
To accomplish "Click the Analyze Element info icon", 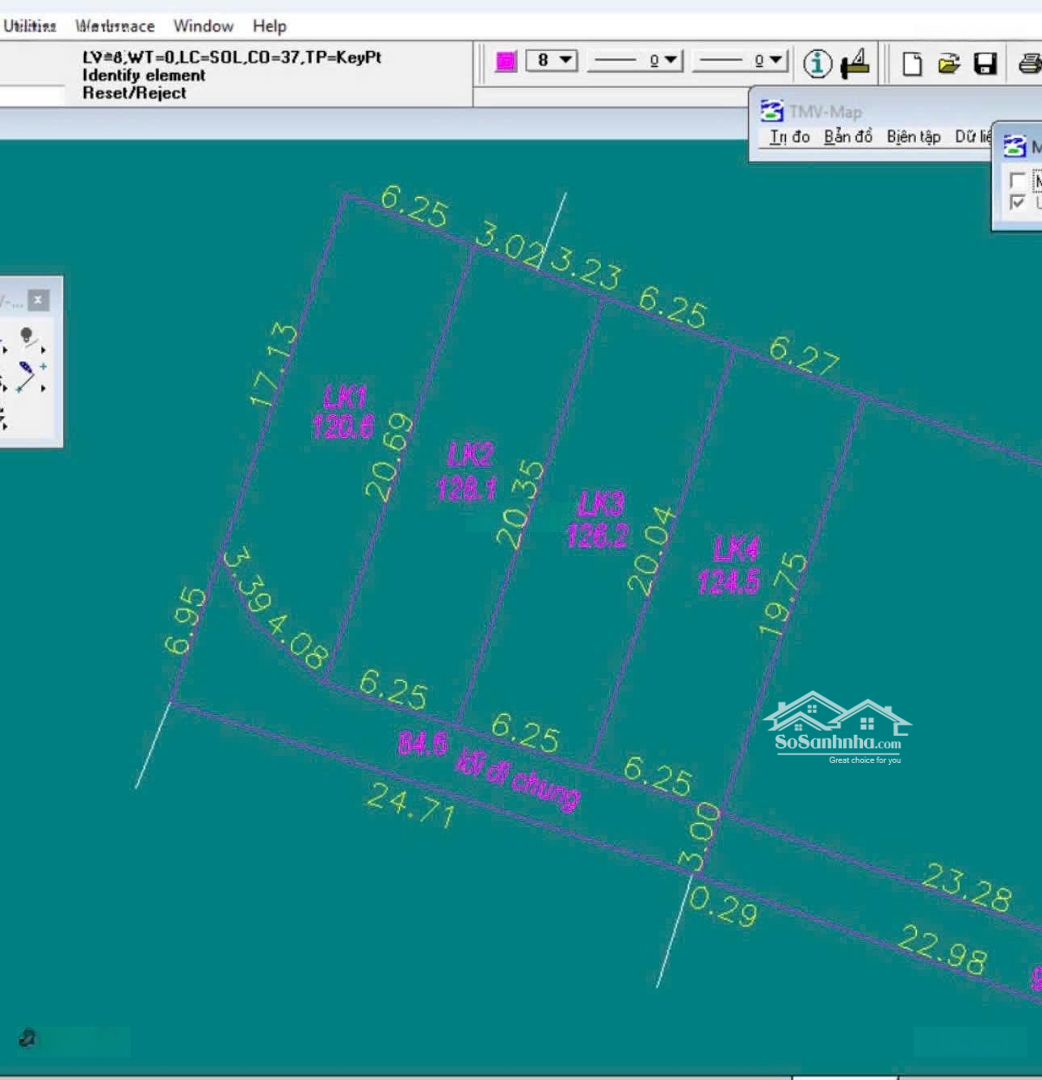I will (818, 64).
